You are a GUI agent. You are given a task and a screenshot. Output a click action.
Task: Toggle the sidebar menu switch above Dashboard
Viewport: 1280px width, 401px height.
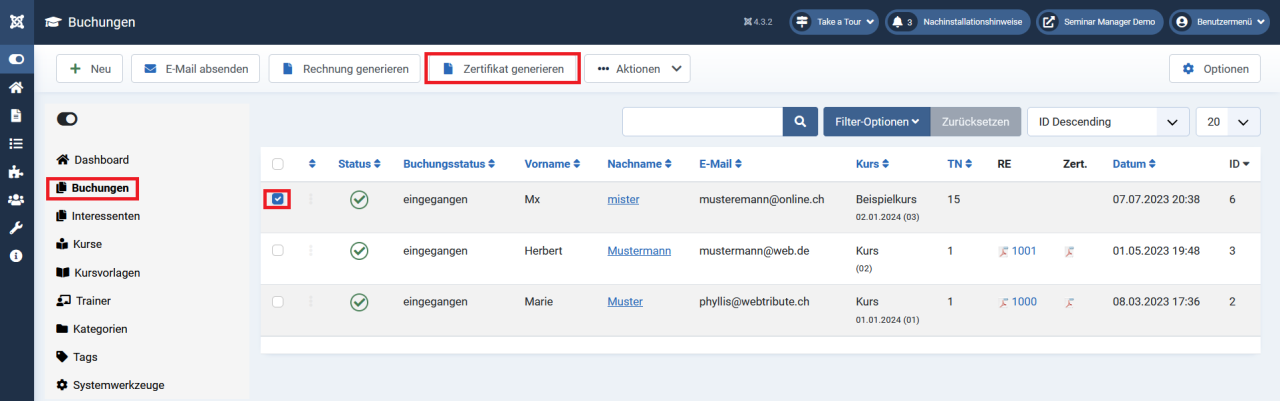coord(68,119)
